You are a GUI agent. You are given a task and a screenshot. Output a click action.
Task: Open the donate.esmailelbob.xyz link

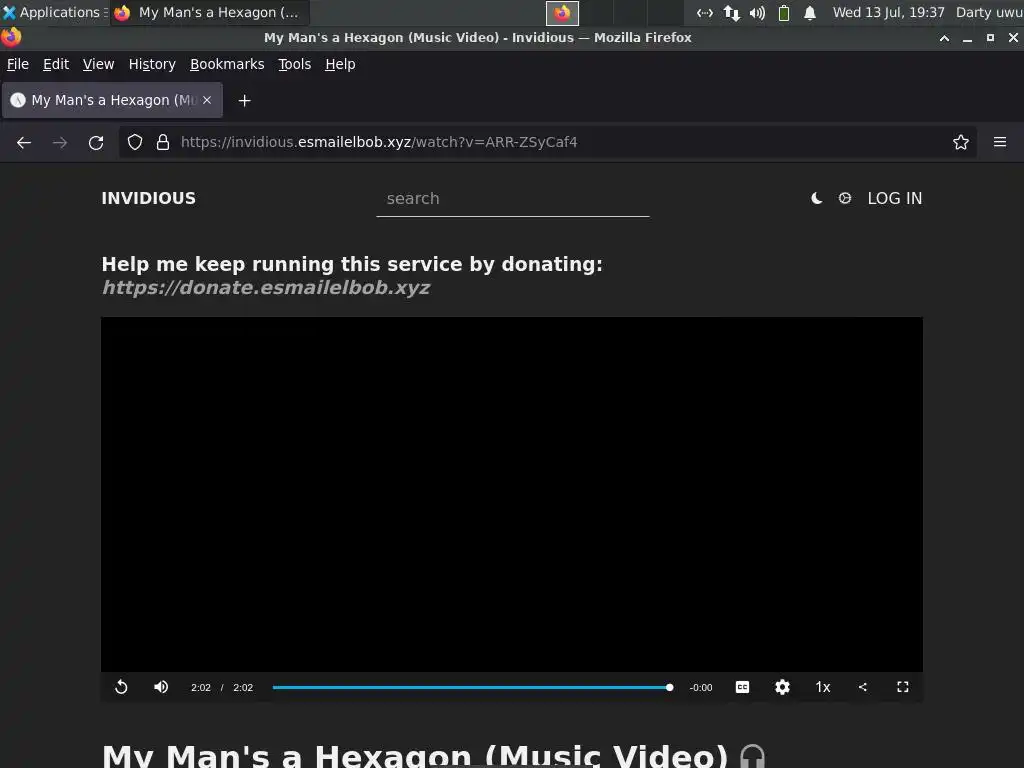(x=266, y=287)
